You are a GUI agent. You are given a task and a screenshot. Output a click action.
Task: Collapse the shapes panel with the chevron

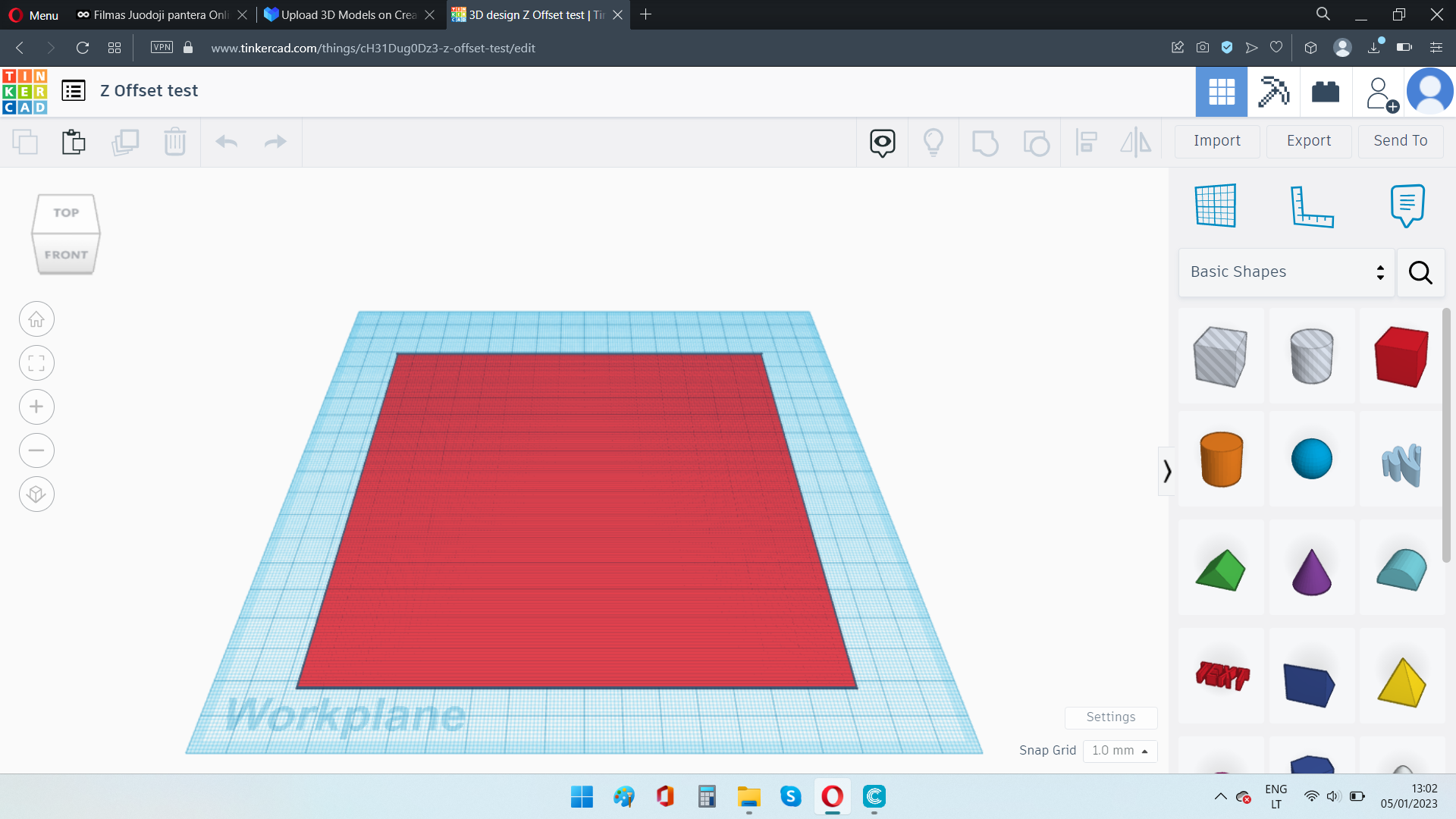(1168, 471)
